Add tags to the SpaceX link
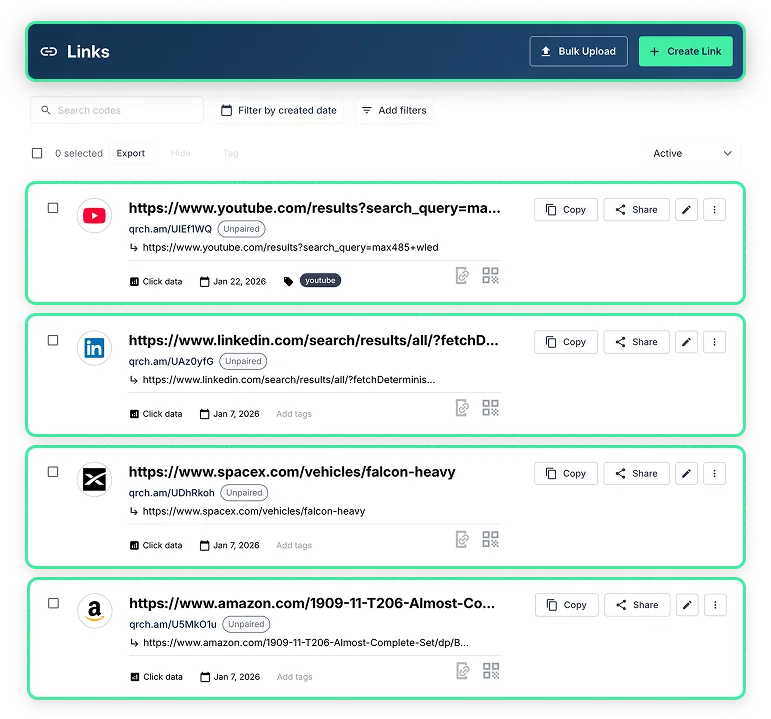 click(294, 545)
